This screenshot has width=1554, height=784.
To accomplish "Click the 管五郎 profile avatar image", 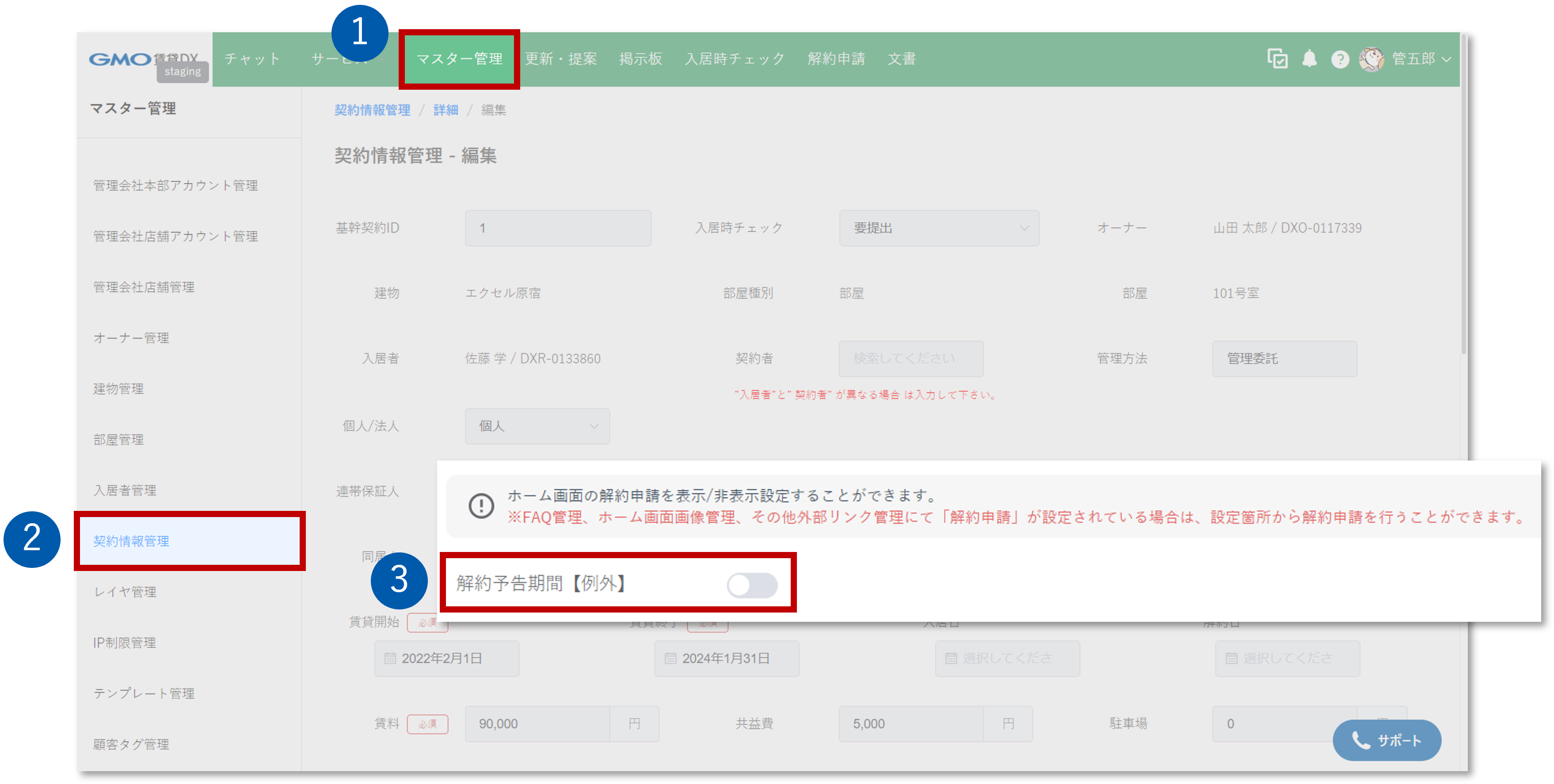I will [x=1372, y=58].
